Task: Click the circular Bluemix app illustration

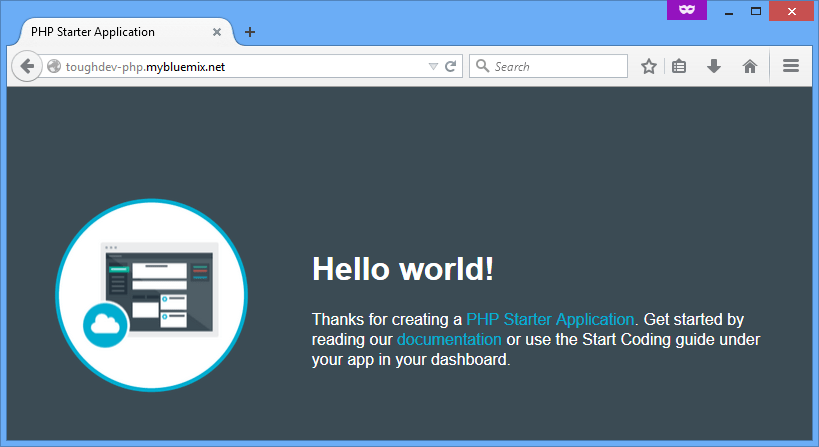Action: tap(151, 295)
